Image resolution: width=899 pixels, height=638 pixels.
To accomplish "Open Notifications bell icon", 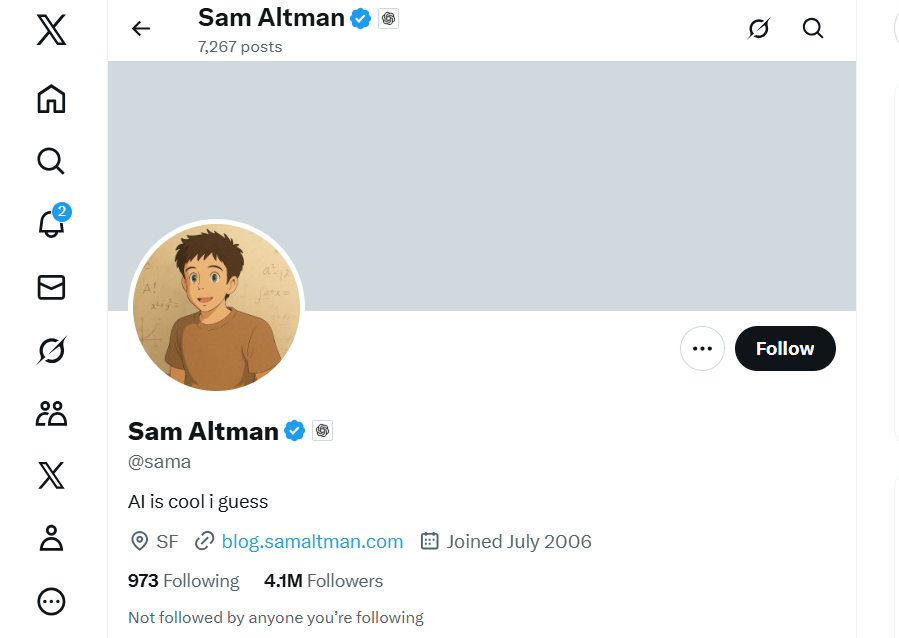I will point(51,224).
